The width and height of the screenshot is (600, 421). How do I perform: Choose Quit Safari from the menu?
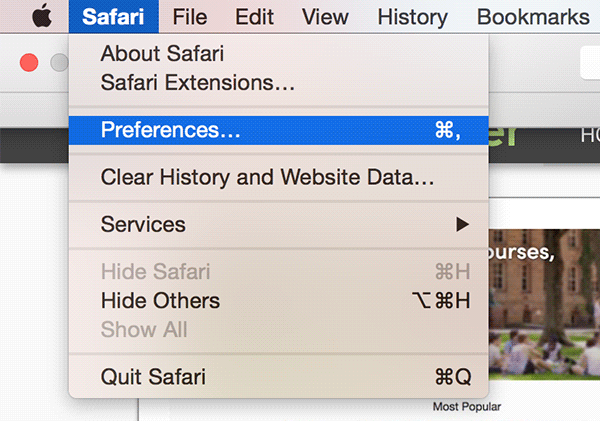[x=153, y=377]
